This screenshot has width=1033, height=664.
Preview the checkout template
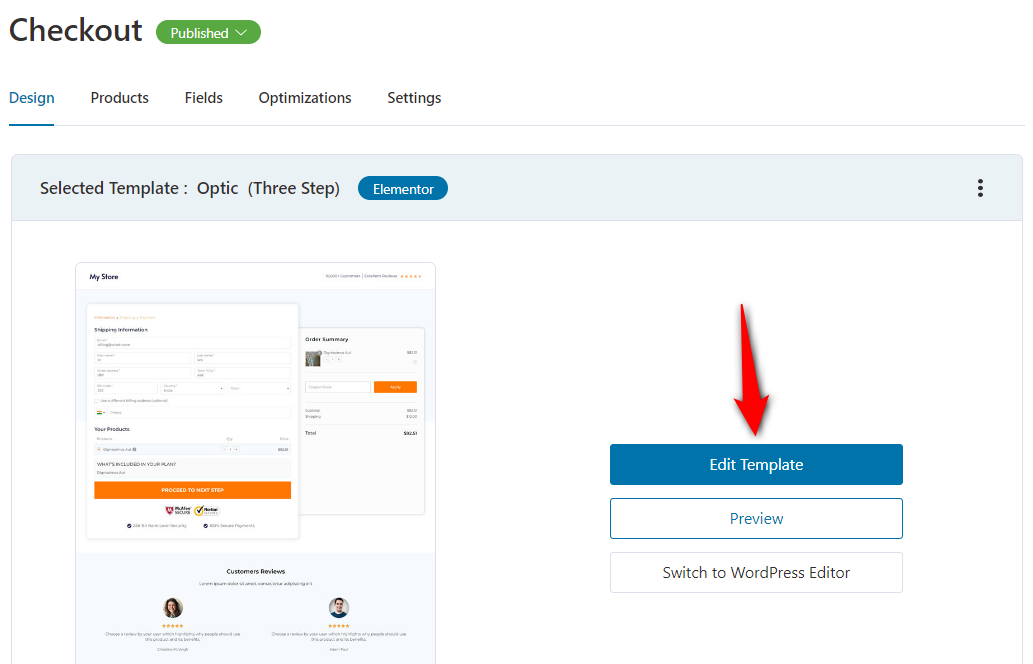[756, 518]
